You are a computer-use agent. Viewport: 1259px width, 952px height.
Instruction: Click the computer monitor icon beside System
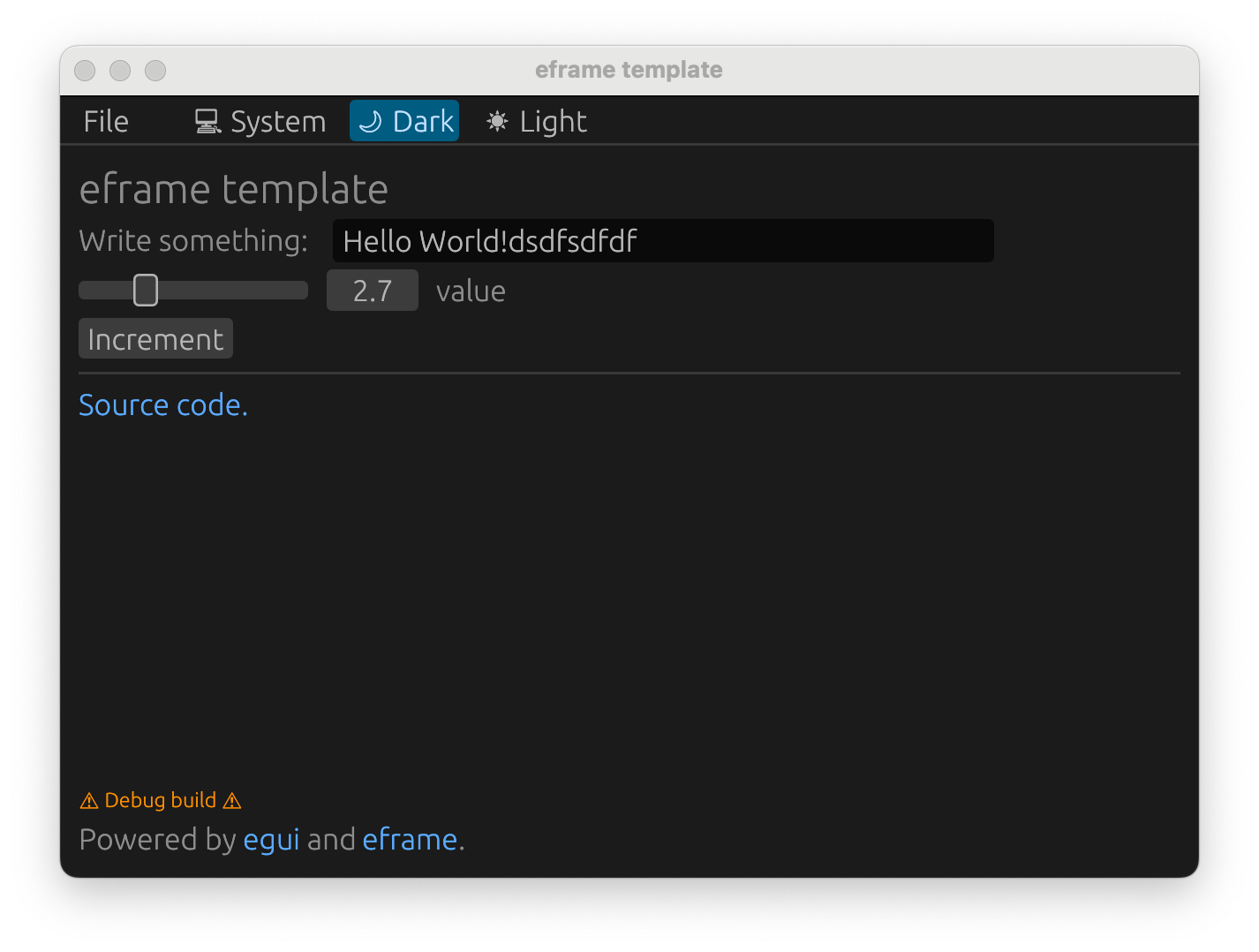207,122
